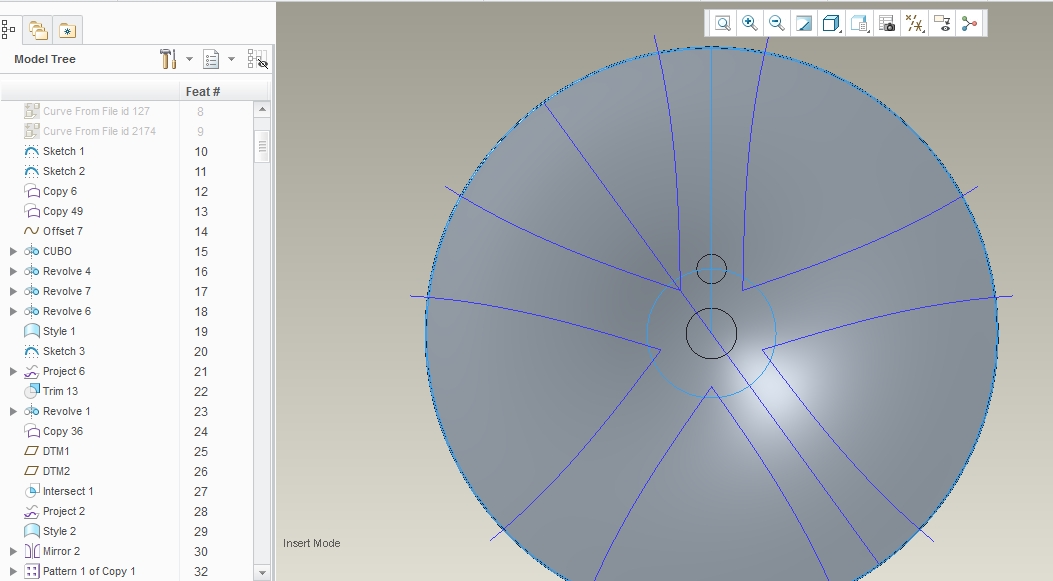This screenshot has height=581, width=1053.
Task: Click feature number 22 cell
Action: pos(201,392)
